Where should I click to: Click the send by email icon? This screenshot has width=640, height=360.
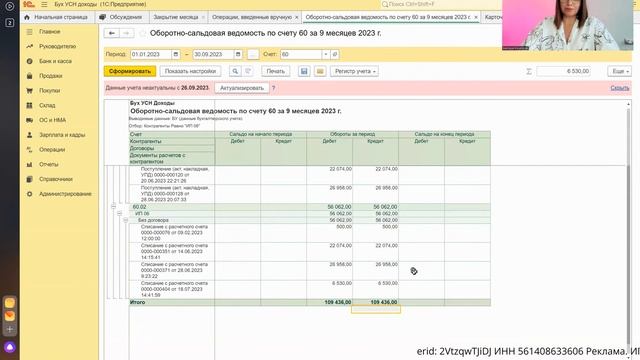pos(320,71)
